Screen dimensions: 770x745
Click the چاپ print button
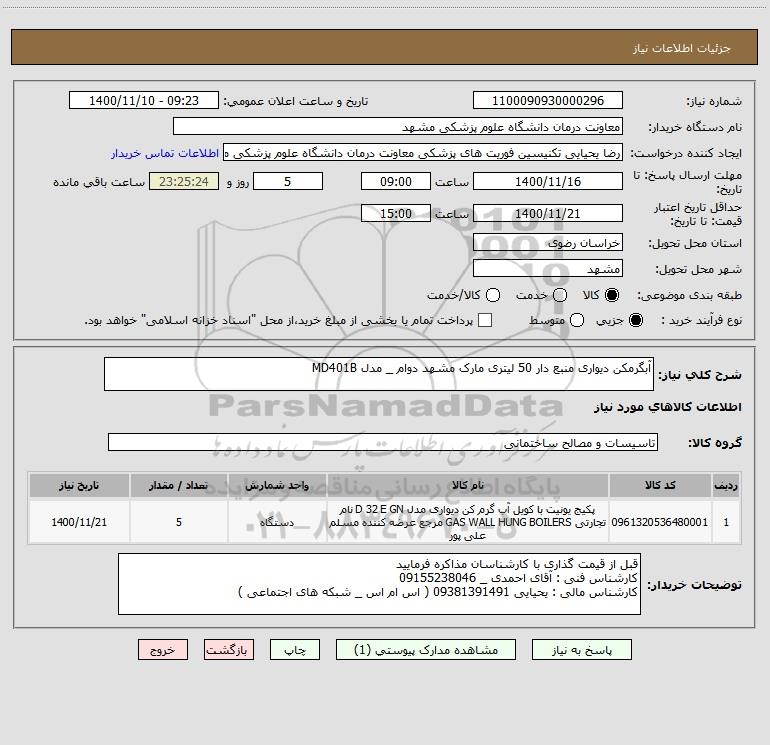coord(295,650)
